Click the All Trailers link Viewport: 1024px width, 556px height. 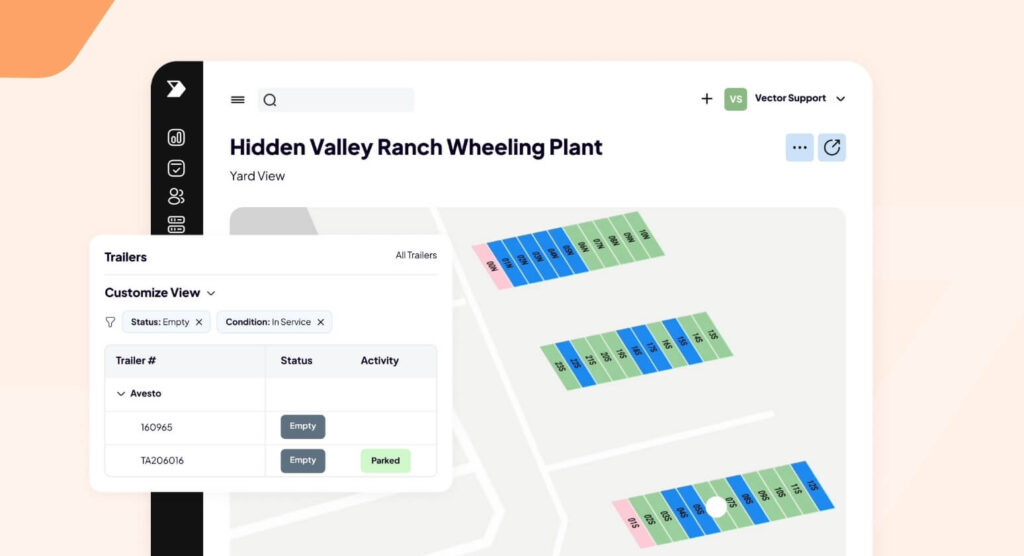click(416, 256)
